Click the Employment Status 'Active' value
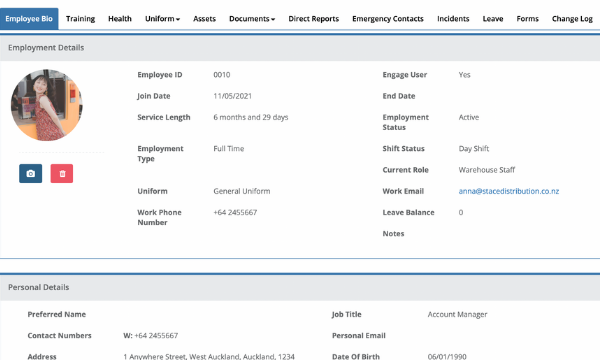The image size is (600, 360). click(x=468, y=117)
